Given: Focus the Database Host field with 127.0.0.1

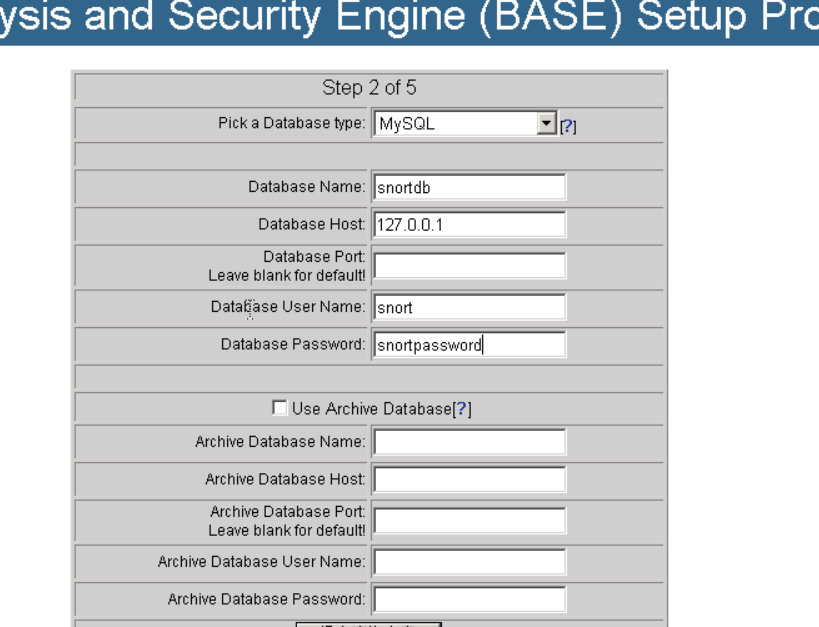Looking at the screenshot, I should (469, 225).
